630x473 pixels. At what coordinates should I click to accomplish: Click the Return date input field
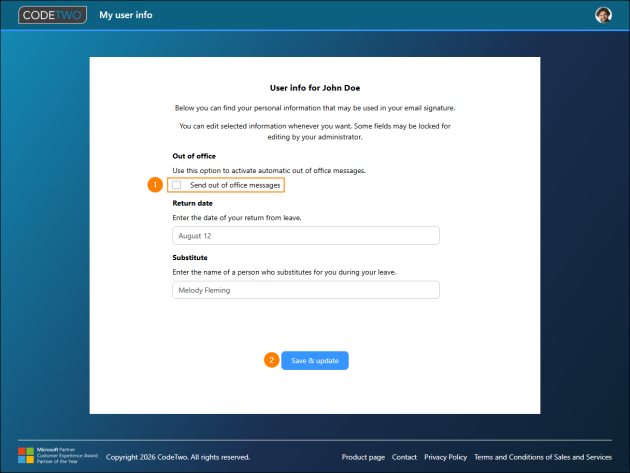(306, 235)
